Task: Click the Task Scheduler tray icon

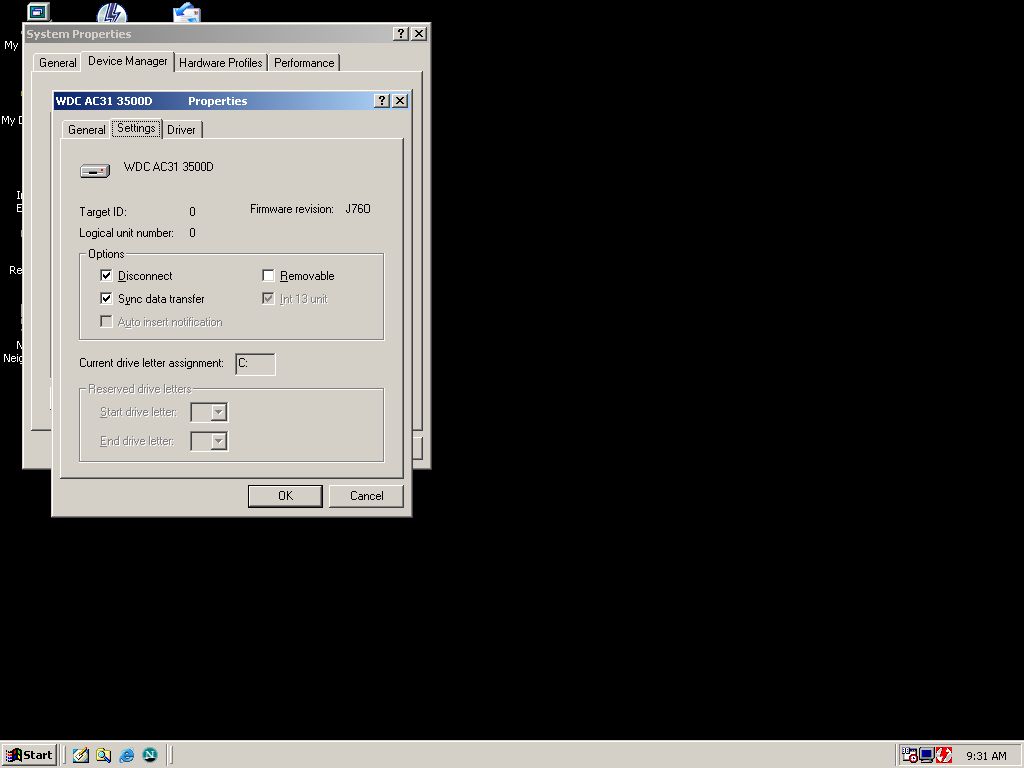Action: coord(910,755)
